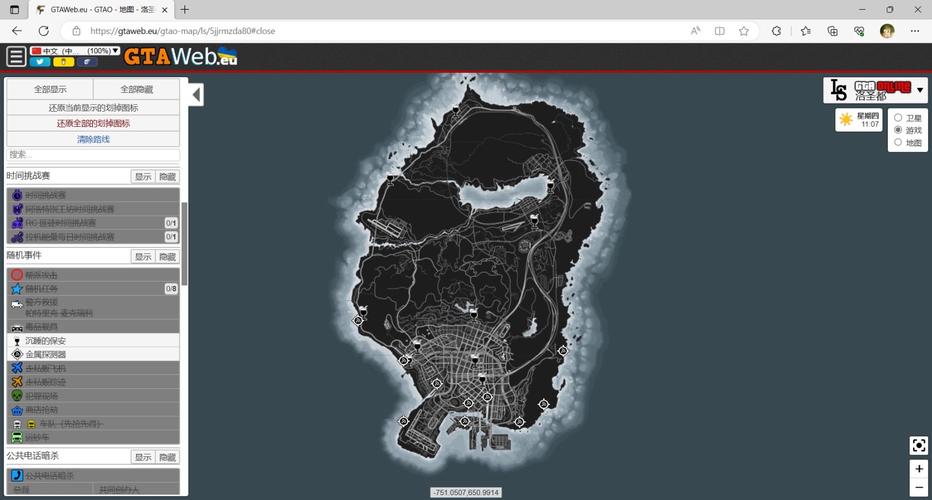Zoom in the map with plus
Image resolution: width=932 pixels, height=500 pixels.
click(x=918, y=468)
